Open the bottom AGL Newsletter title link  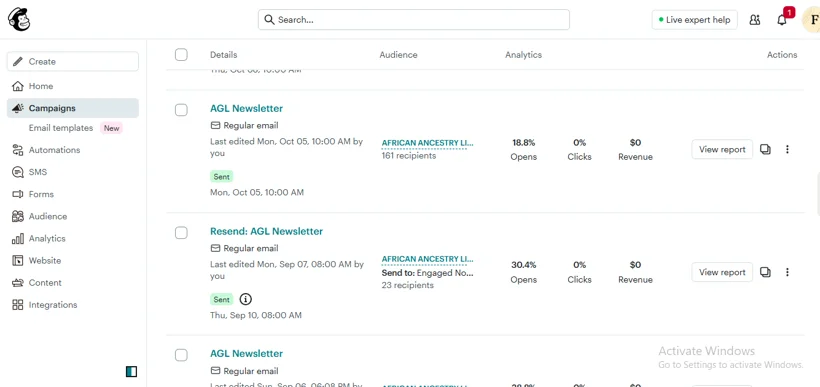pos(246,354)
